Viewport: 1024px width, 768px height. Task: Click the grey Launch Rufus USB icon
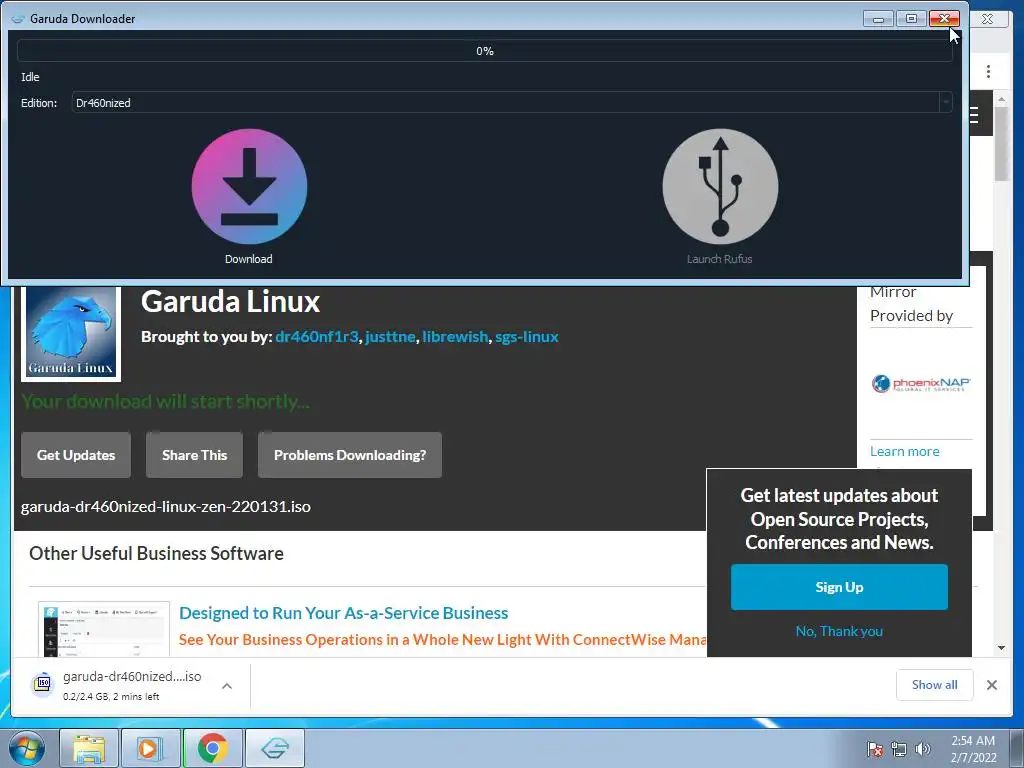pyautogui.click(x=720, y=186)
